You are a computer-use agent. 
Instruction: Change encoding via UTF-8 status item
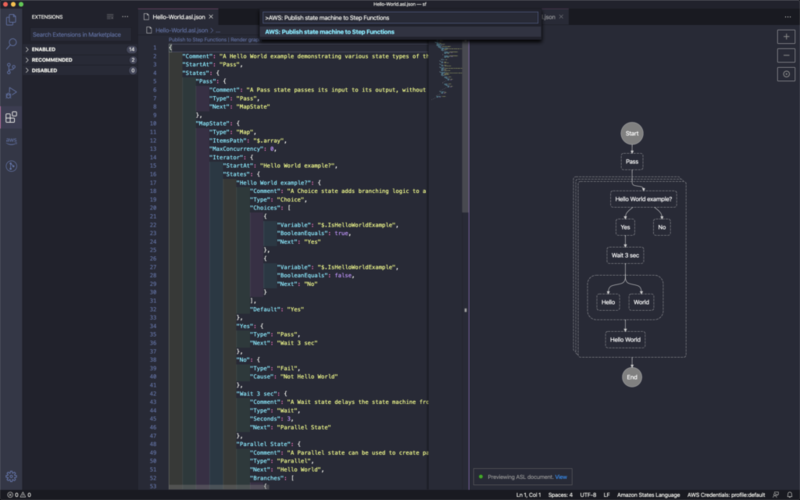(588, 494)
